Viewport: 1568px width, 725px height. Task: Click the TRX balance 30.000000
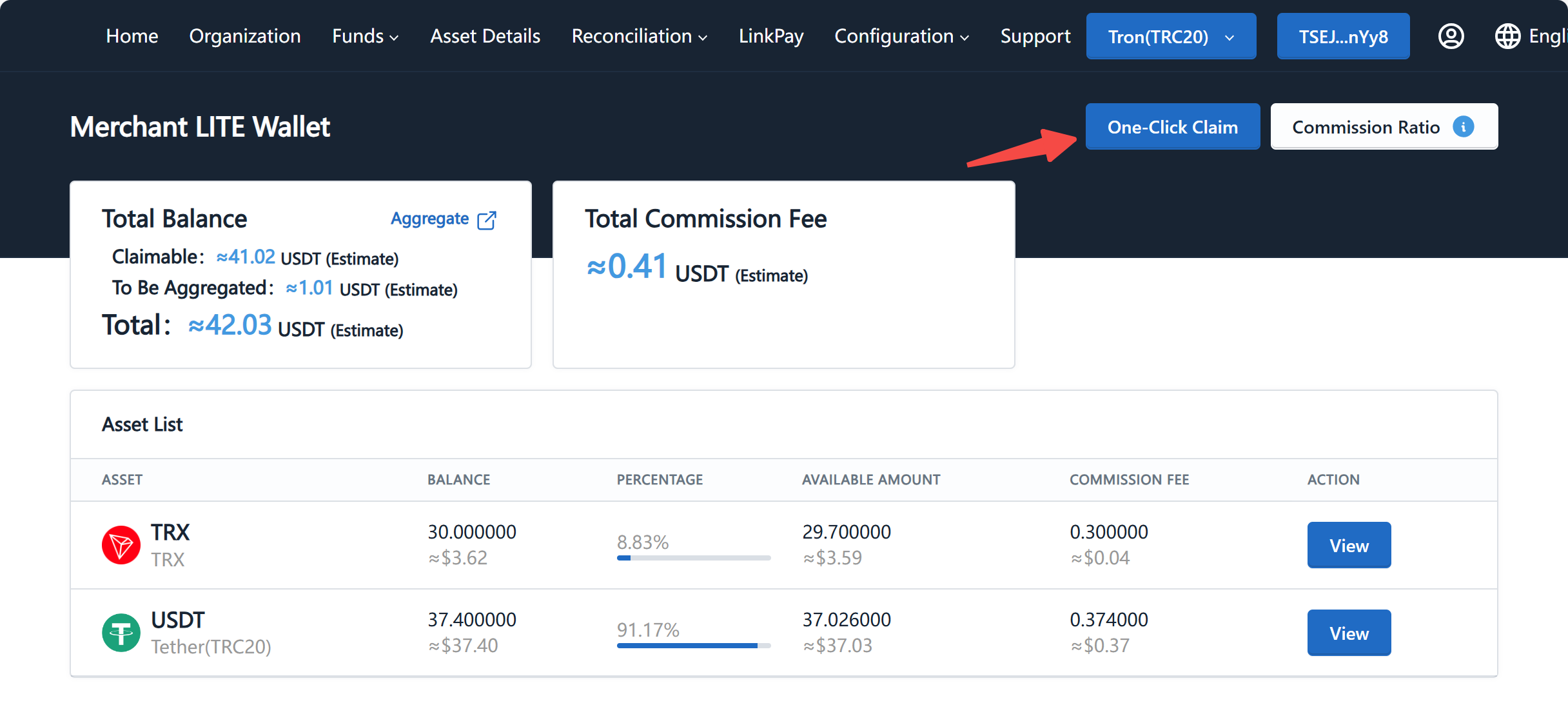(472, 531)
